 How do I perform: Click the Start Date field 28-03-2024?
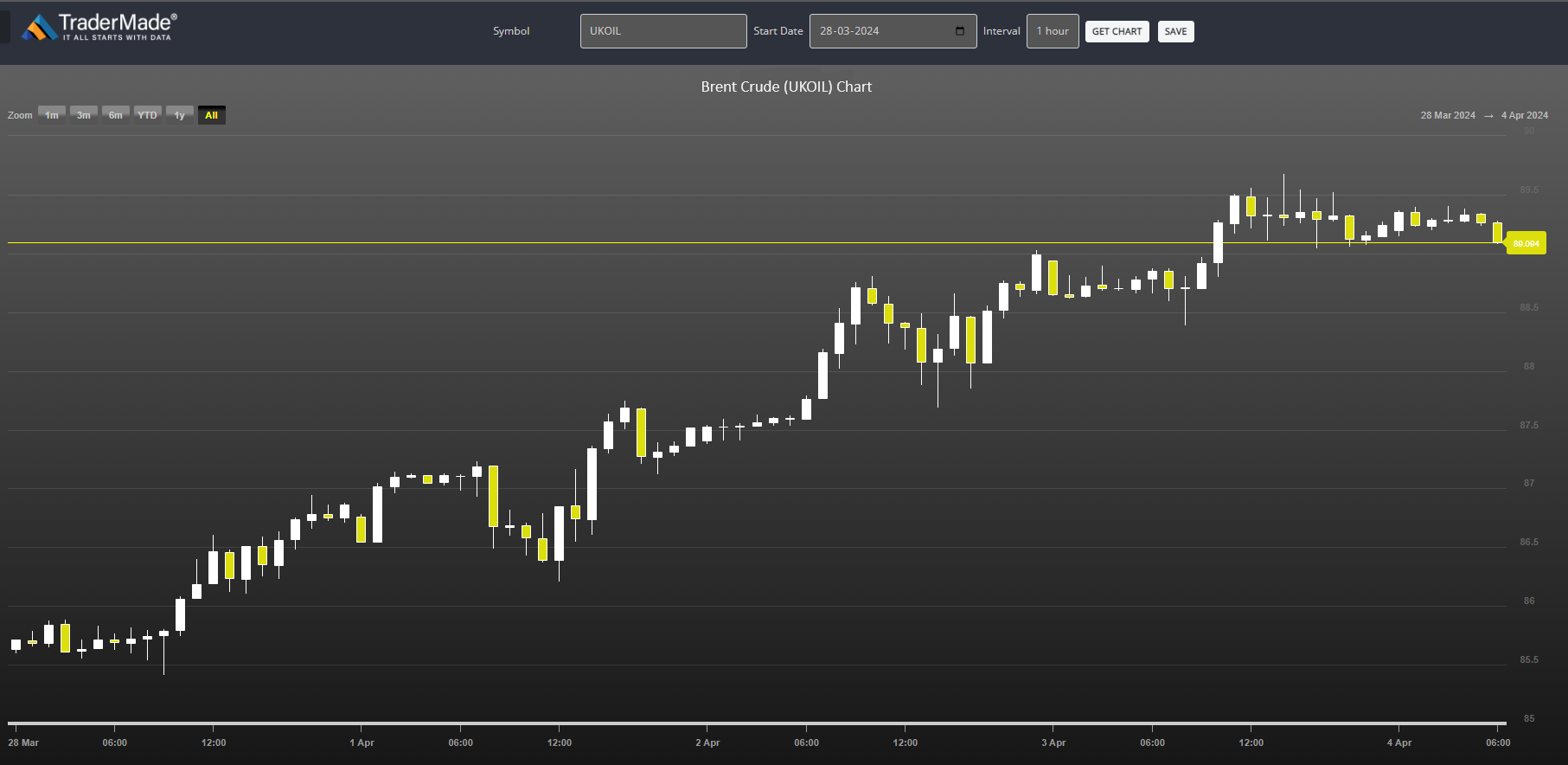point(893,31)
